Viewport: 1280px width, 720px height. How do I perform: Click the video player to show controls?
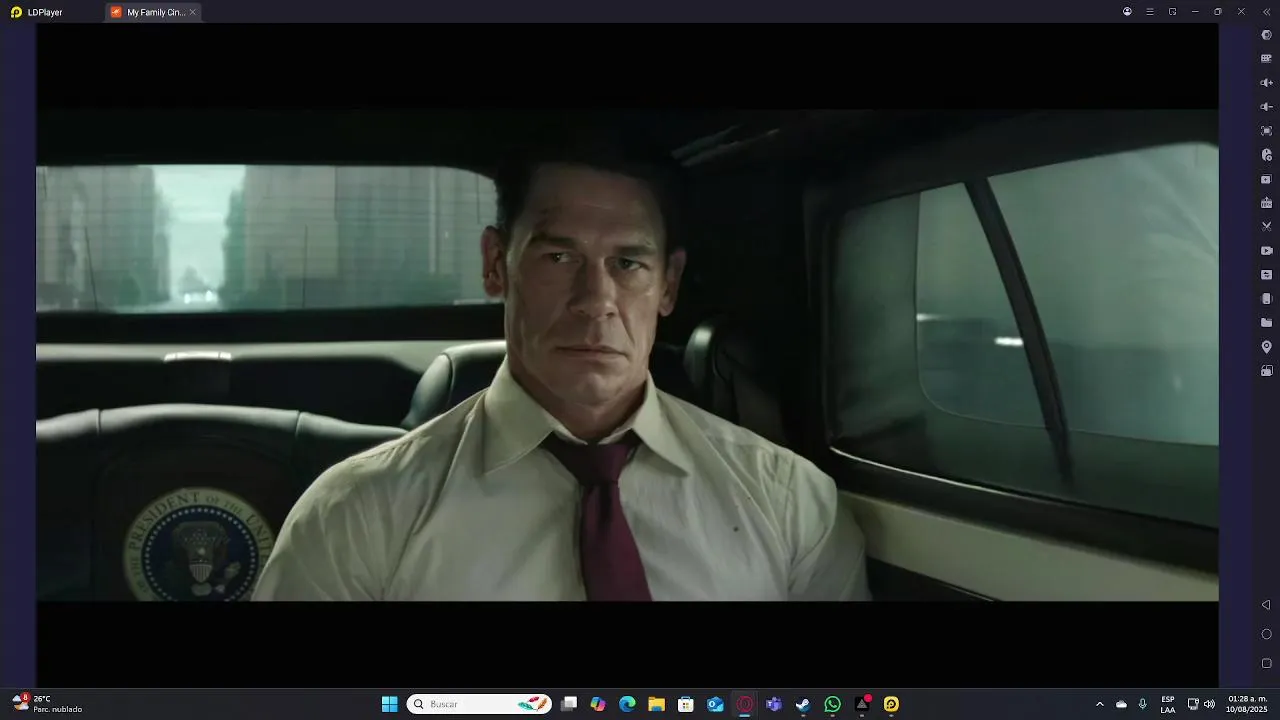tap(627, 355)
